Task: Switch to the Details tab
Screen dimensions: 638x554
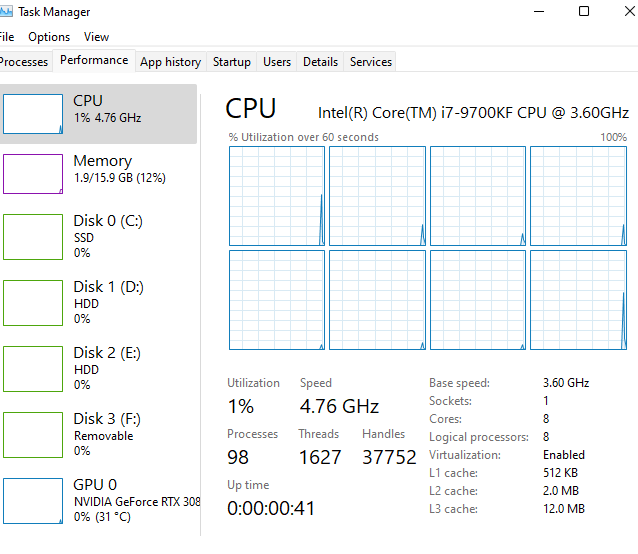Action: (320, 62)
